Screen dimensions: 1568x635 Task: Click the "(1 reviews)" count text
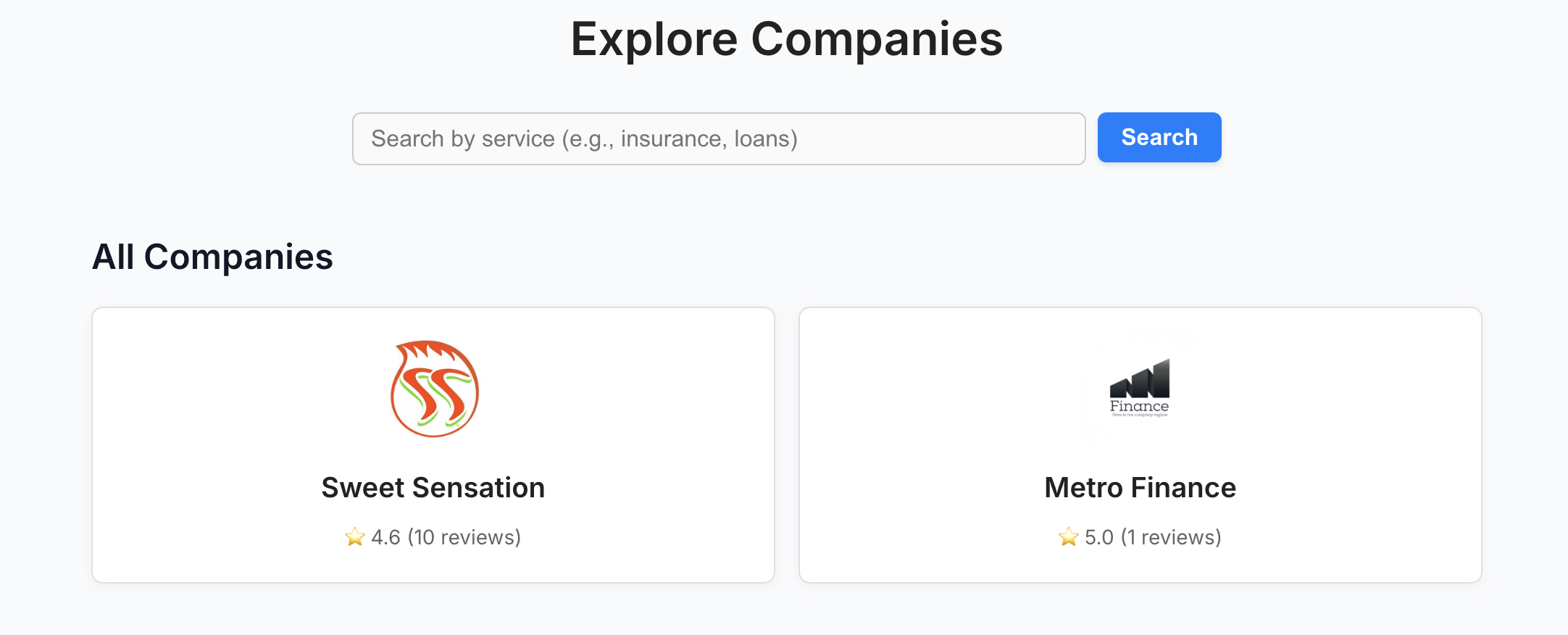1171,537
